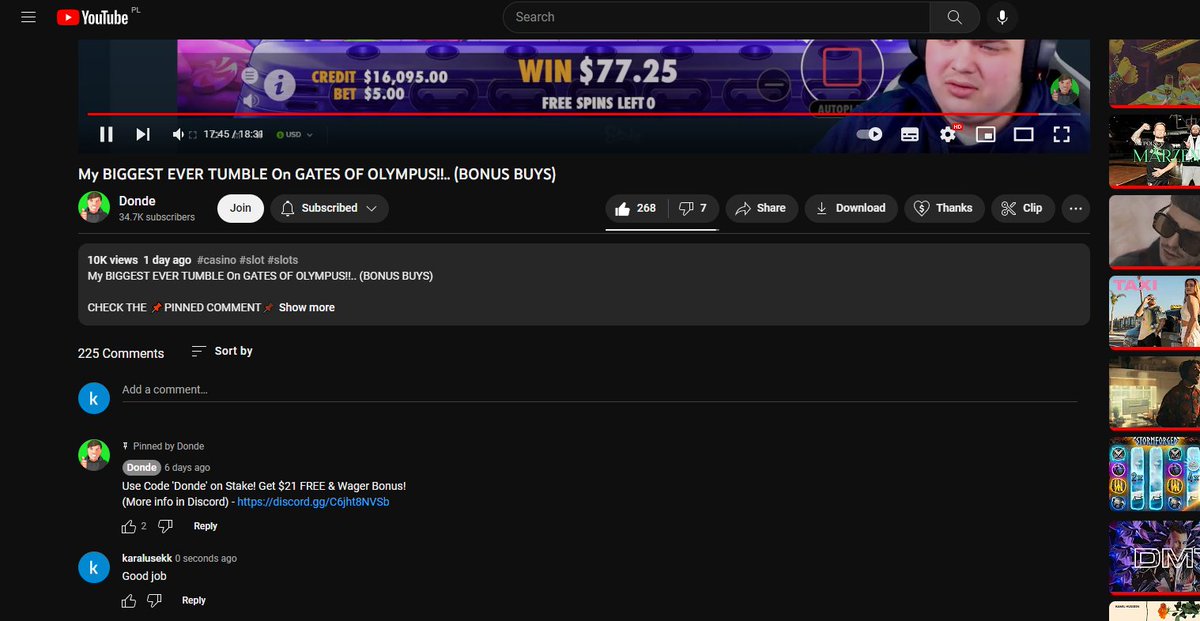Toggle subtitles closed captions button

[x=910, y=134]
